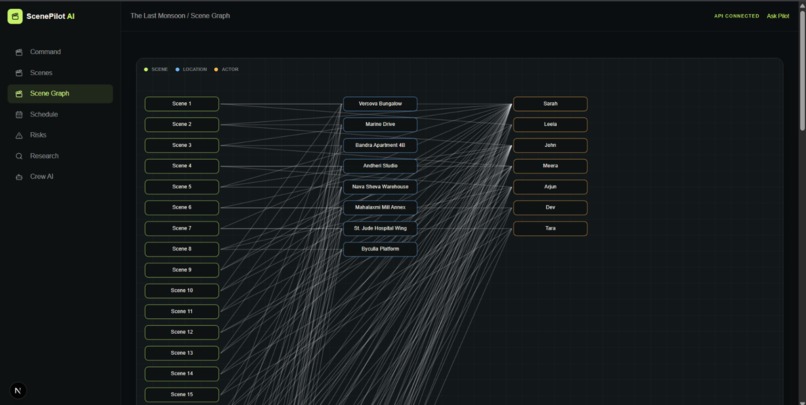
Task: Click the ScenePilot AI logo icon
Action: coord(15,16)
